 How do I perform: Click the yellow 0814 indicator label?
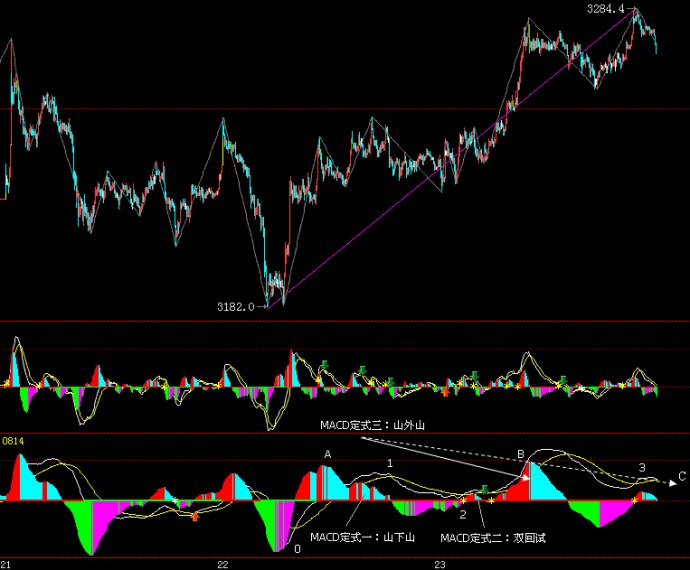point(13,441)
